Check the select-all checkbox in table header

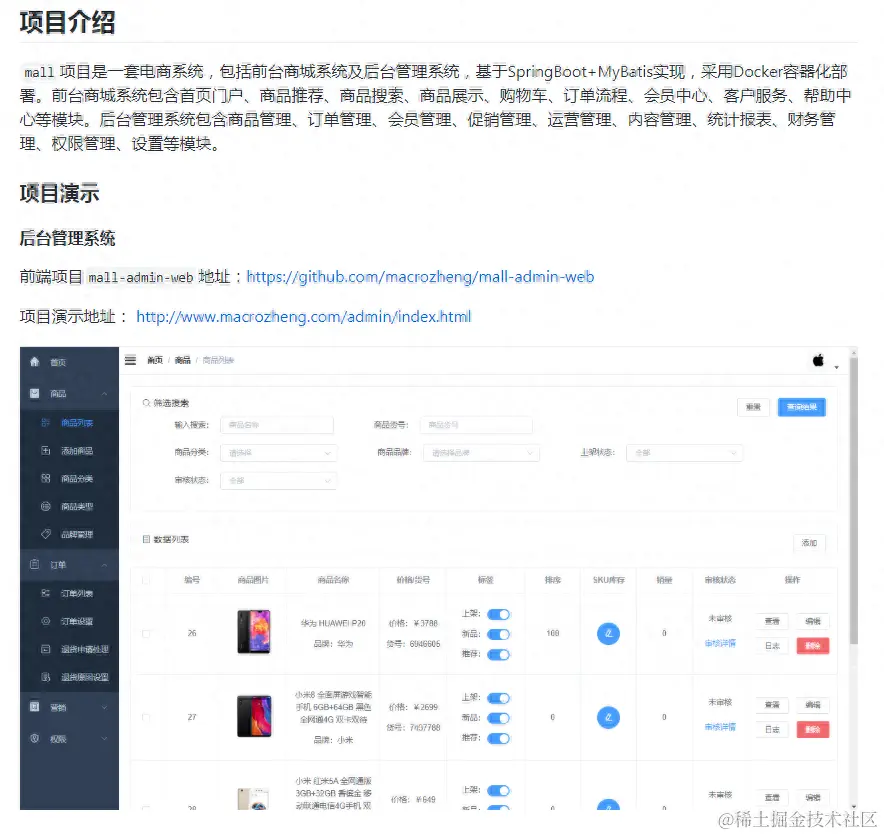point(146,580)
